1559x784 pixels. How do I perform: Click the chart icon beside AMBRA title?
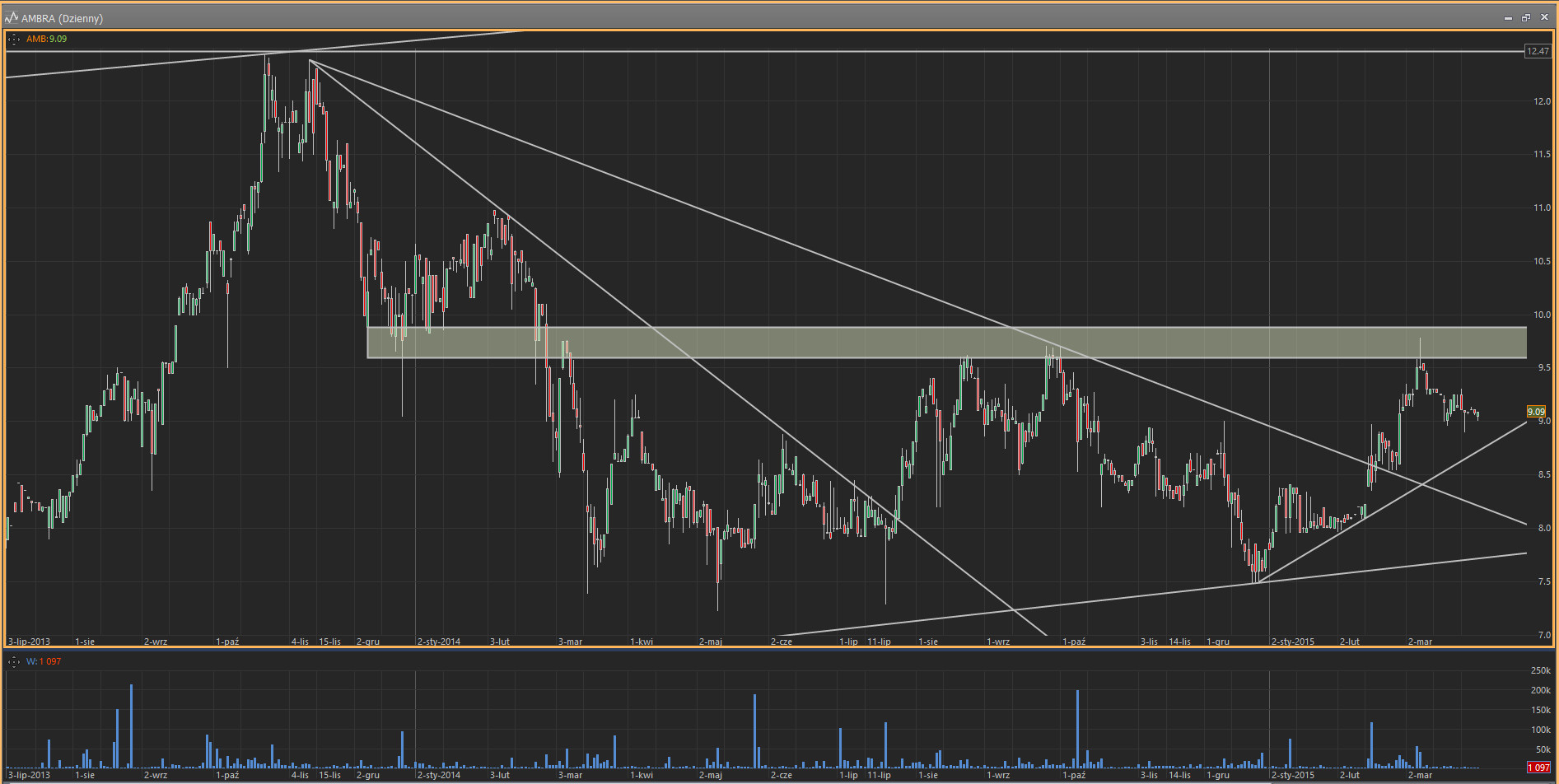[x=12, y=17]
